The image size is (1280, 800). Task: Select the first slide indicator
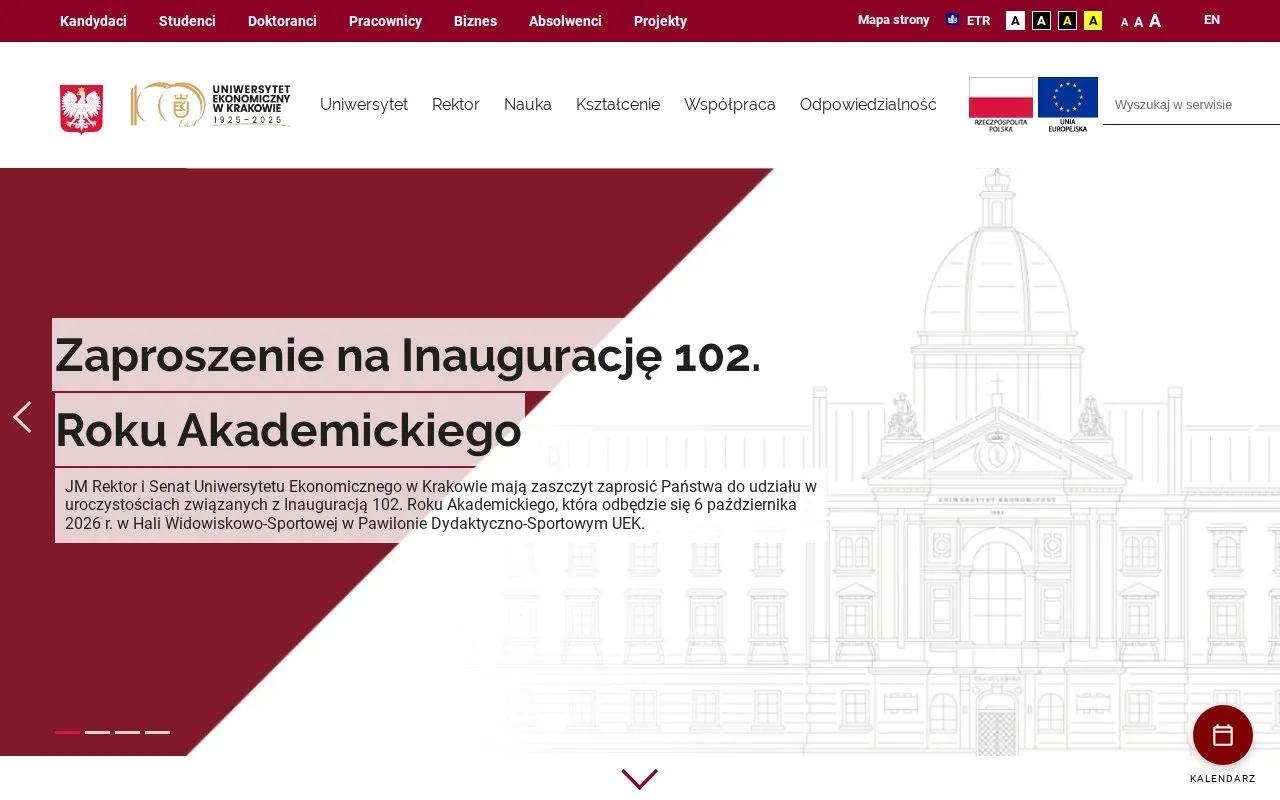coord(67,732)
